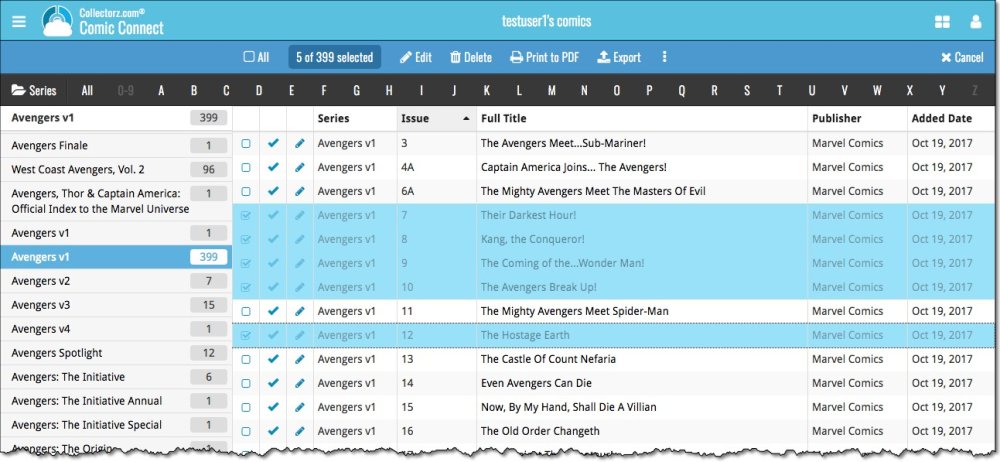
Task: Select Avengers v2 in the series list
Action: click(x=115, y=281)
